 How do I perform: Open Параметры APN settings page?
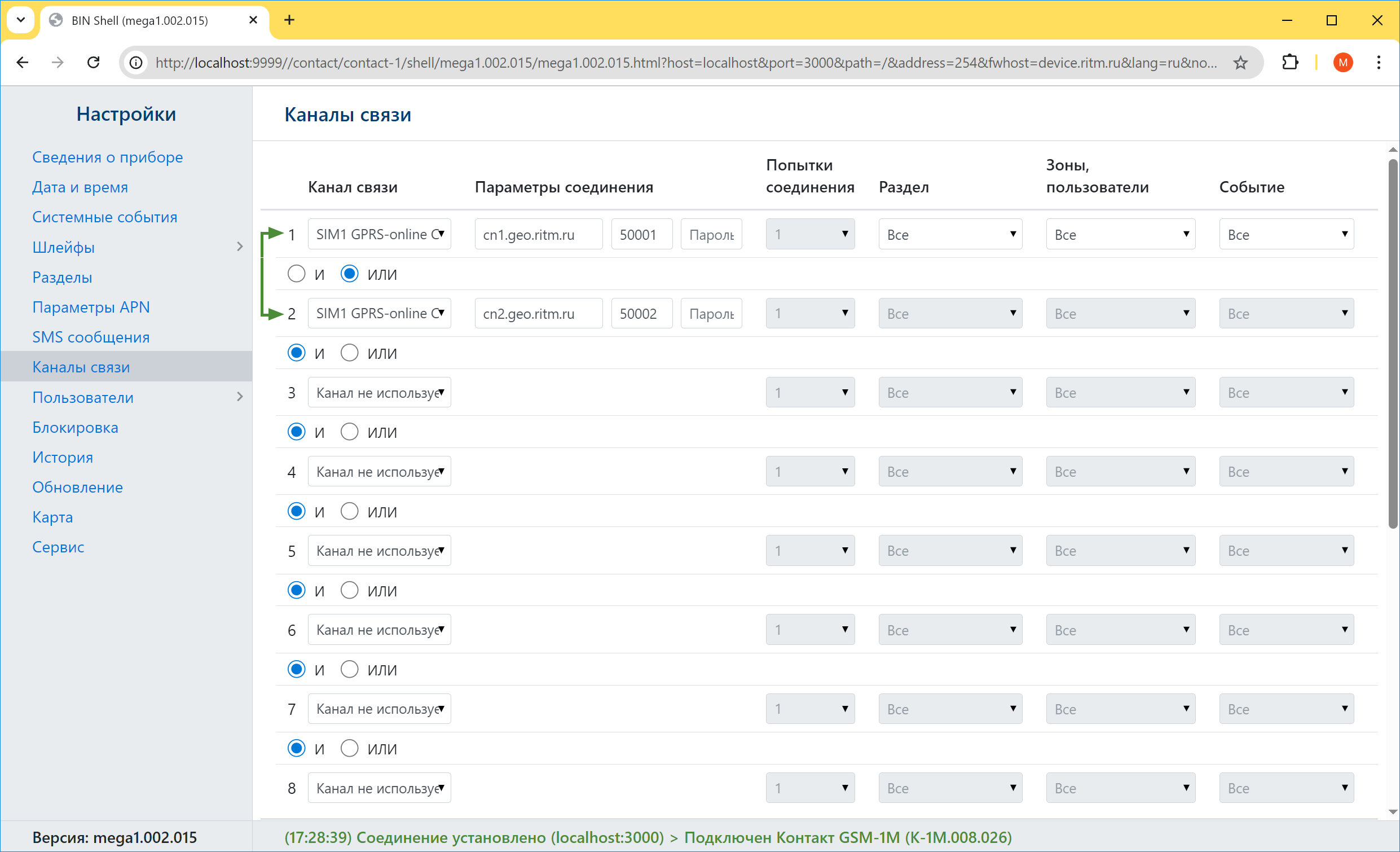click(x=91, y=307)
